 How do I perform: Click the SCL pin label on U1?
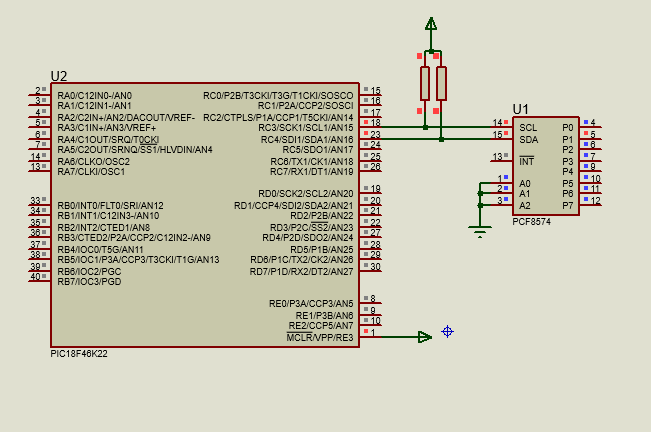click(x=528, y=128)
